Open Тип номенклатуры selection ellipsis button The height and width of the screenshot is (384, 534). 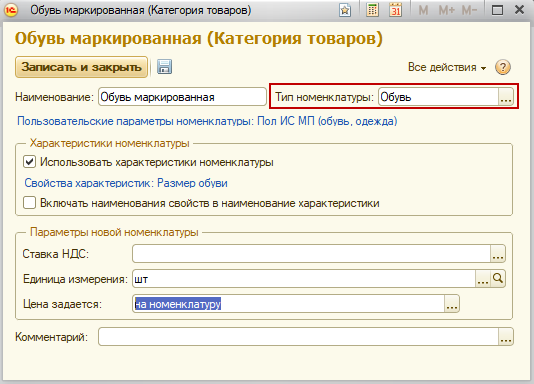506,97
